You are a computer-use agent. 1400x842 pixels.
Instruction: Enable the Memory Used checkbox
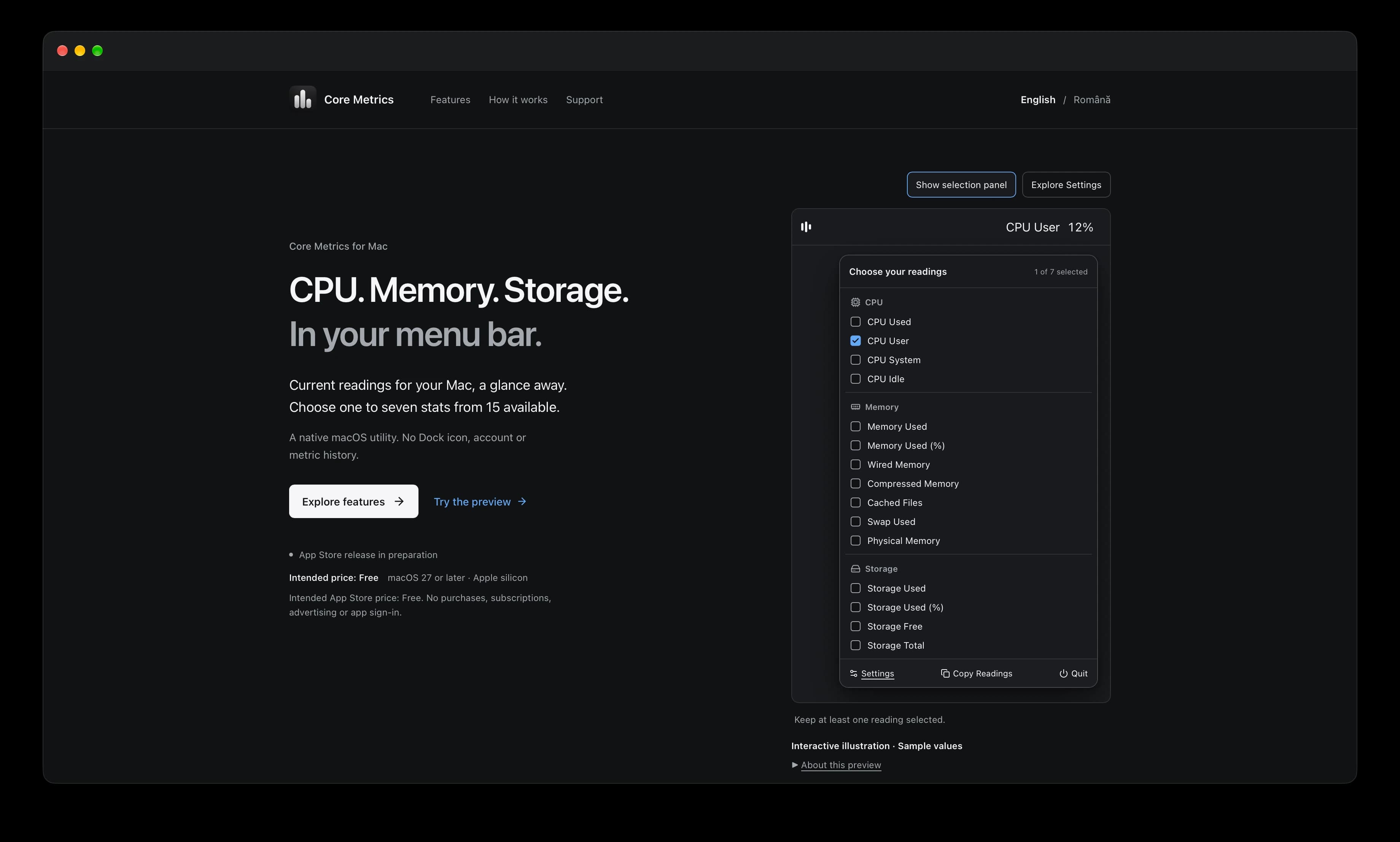pos(855,427)
